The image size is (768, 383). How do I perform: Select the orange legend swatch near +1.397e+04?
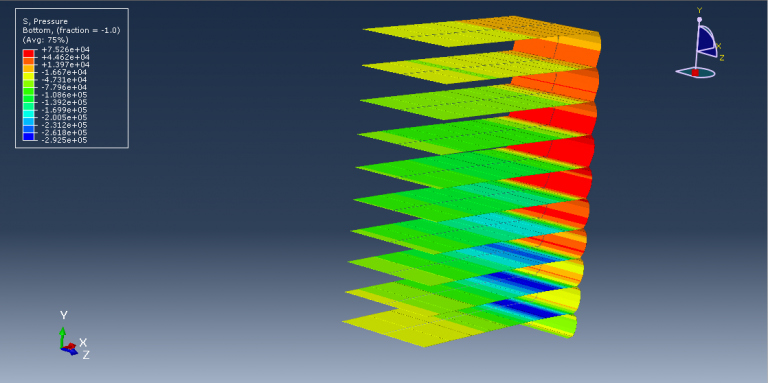coord(28,69)
